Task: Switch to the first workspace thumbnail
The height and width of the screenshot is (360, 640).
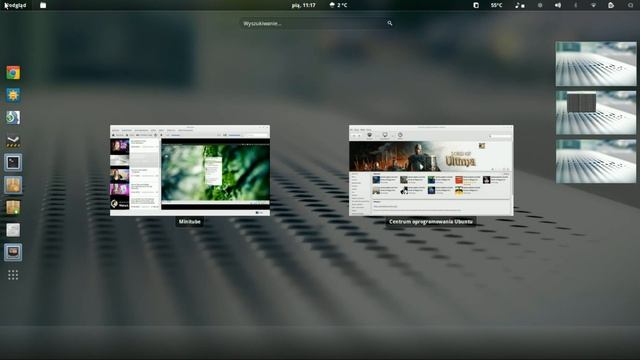Action: tap(596, 64)
